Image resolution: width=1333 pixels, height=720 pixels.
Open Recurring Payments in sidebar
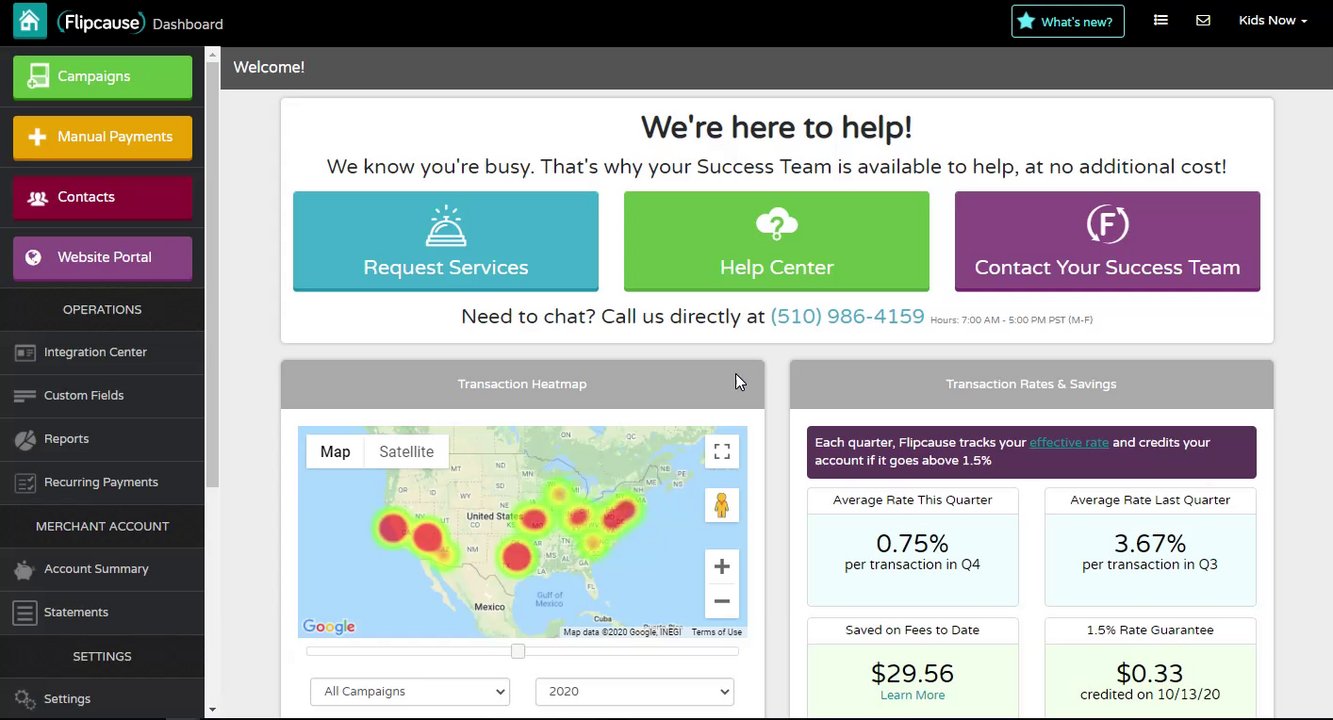click(102, 482)
